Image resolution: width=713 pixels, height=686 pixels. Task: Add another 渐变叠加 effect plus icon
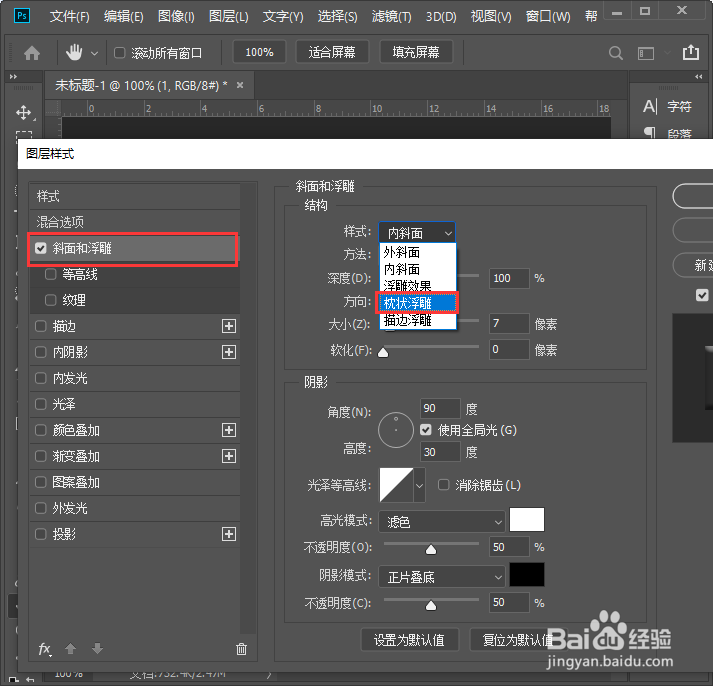tap(229, 456)
